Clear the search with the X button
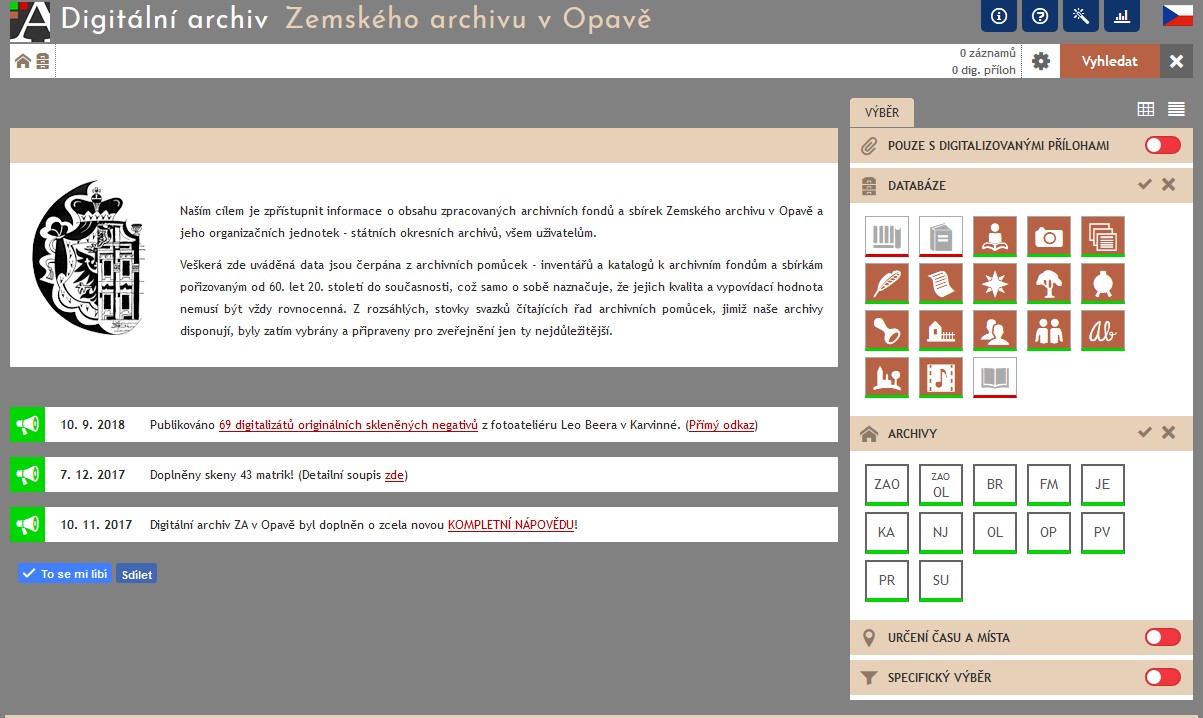 click(1177, 61)
